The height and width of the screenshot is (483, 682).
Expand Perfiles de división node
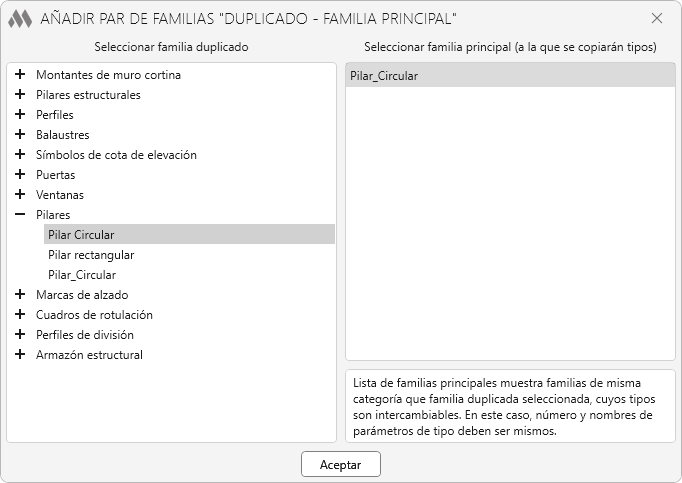(20, 335)
